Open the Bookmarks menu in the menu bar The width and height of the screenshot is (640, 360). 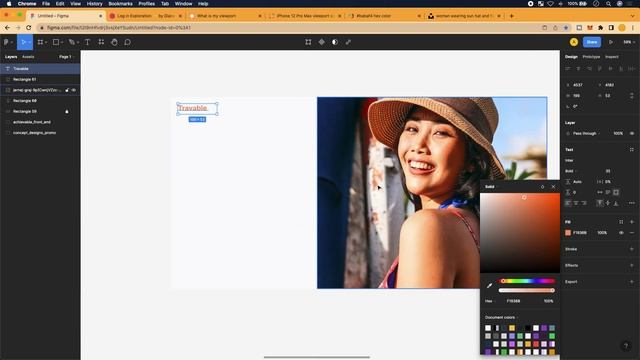coord(120,4)
